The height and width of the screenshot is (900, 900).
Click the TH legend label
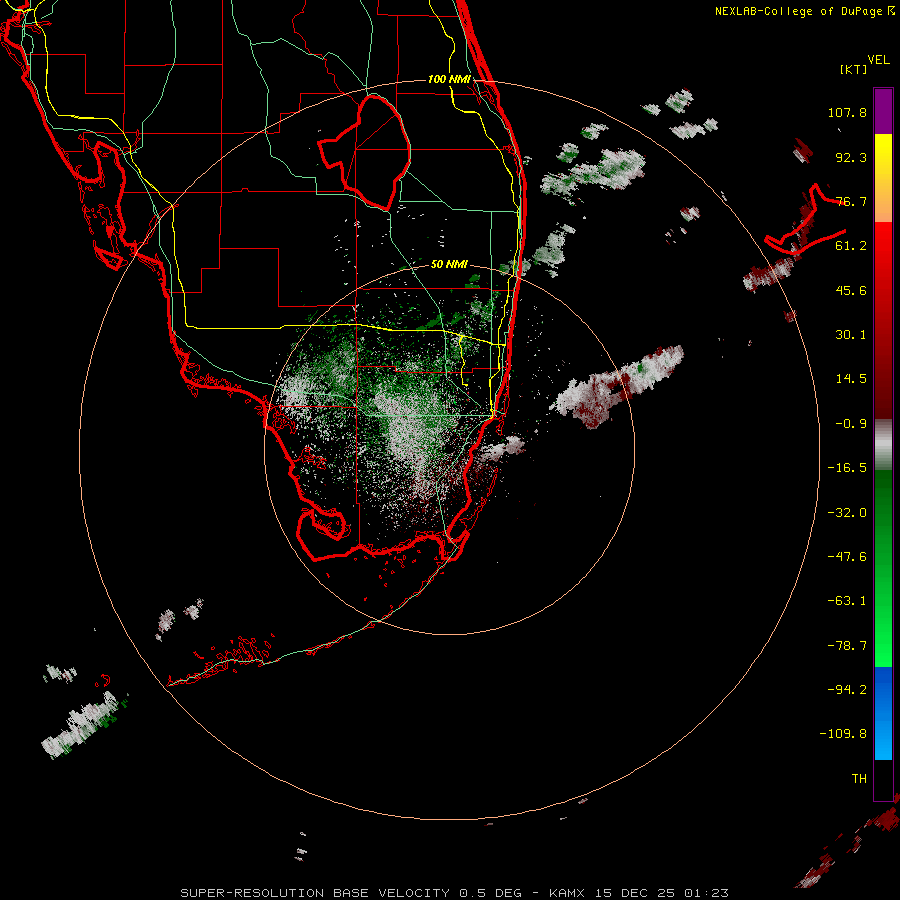coord(859,779)
